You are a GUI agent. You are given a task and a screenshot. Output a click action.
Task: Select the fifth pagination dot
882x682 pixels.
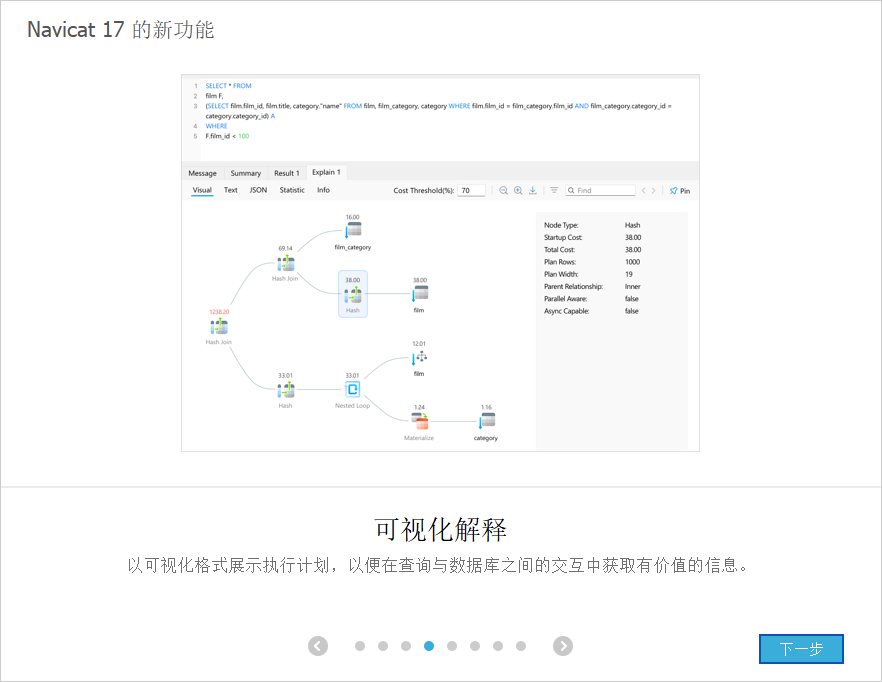tap(452, 646)
